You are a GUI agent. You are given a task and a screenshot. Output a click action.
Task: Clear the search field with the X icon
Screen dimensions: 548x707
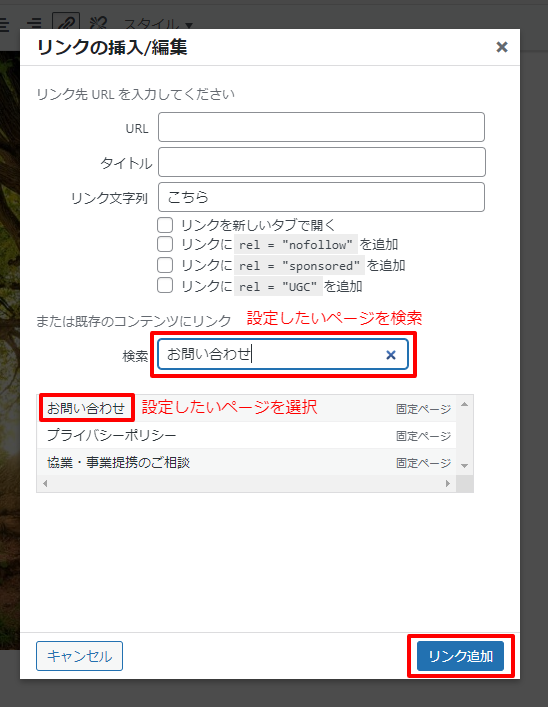coord(391,355)
